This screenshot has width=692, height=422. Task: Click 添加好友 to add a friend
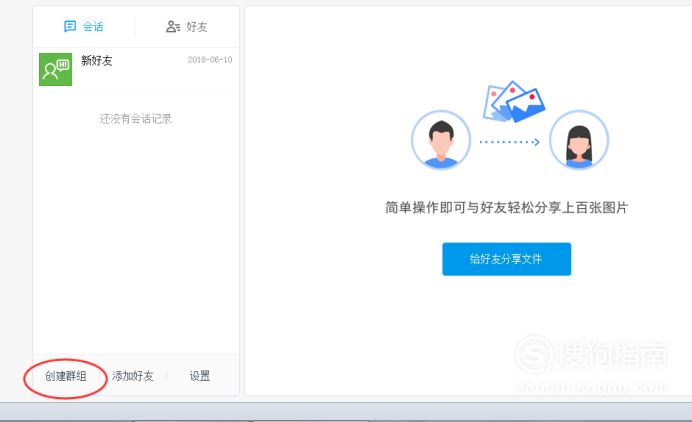coord(132,376)
